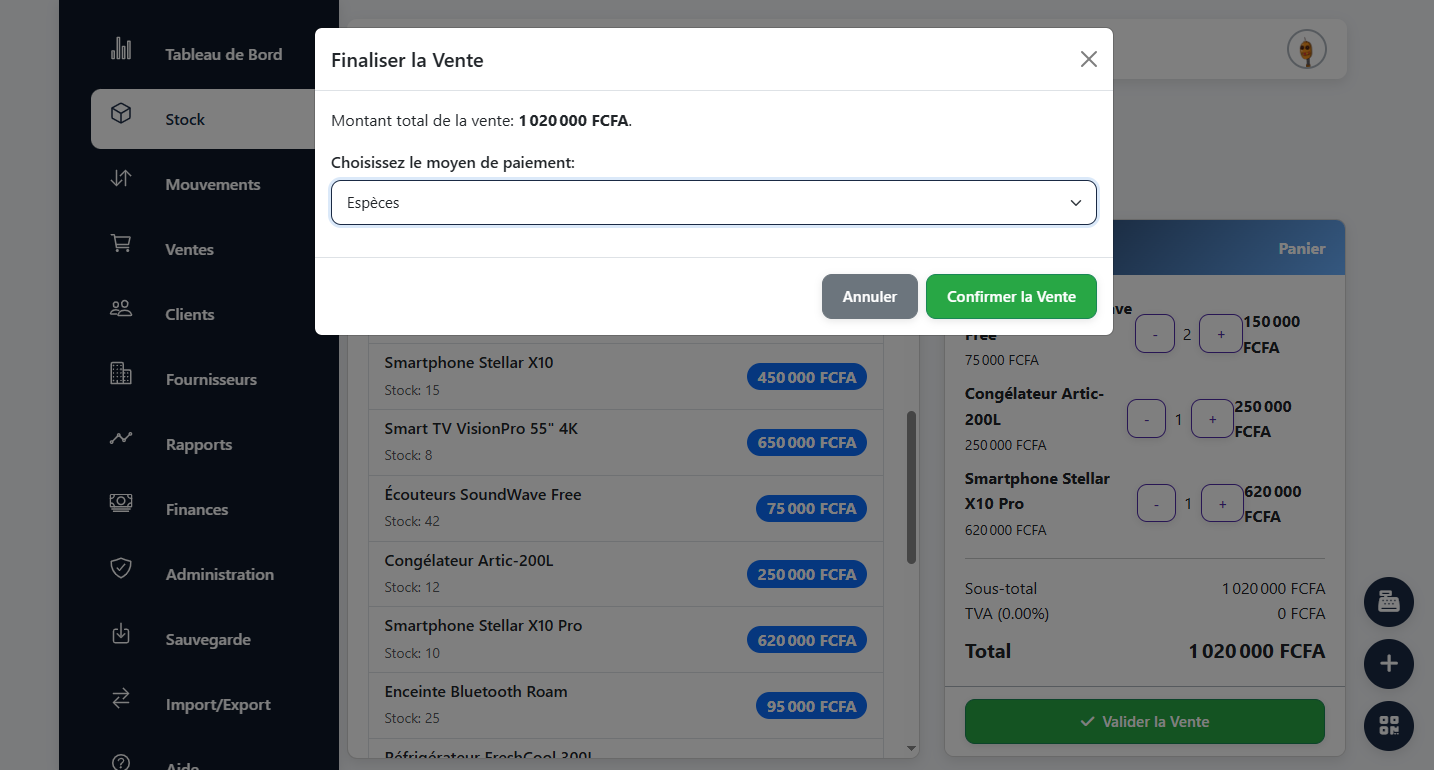Click the floating plus icon button

(x=1389, y=664)
